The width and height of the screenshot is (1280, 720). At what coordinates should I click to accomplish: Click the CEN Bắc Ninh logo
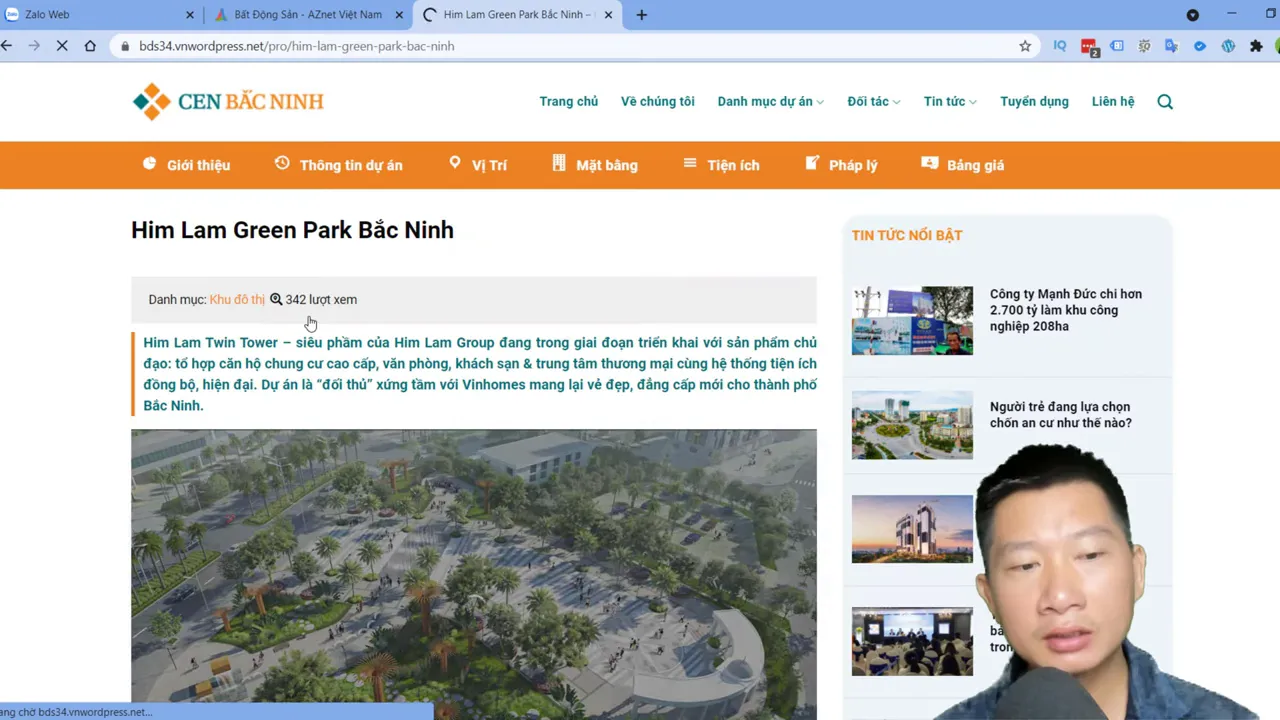[228, 101]
